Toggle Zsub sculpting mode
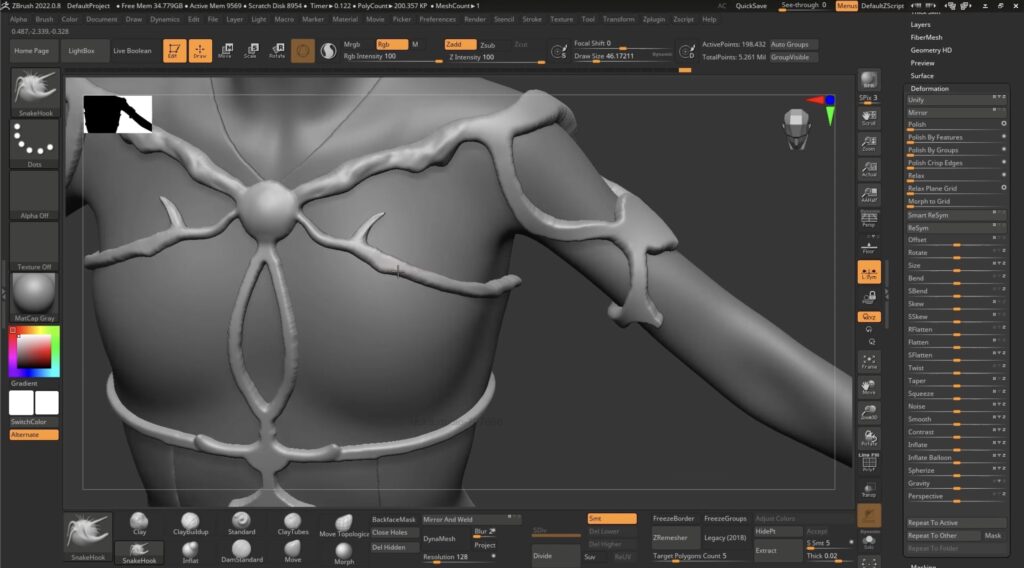1024x568 pixels. point(487,45)
